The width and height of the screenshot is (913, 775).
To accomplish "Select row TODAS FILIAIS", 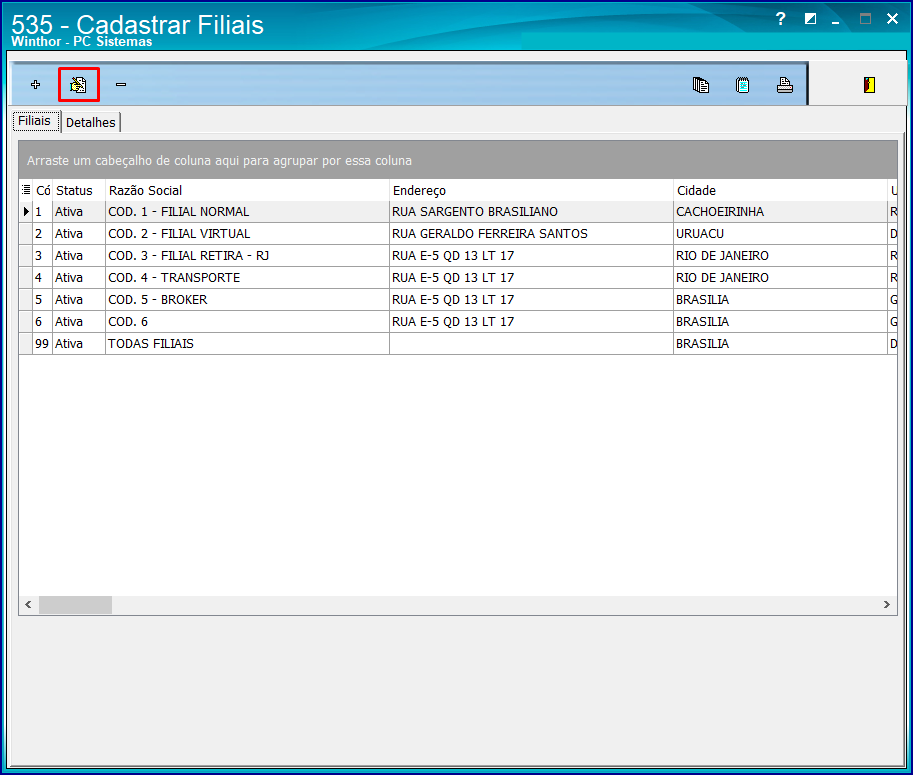I will [x=458, y=344].
